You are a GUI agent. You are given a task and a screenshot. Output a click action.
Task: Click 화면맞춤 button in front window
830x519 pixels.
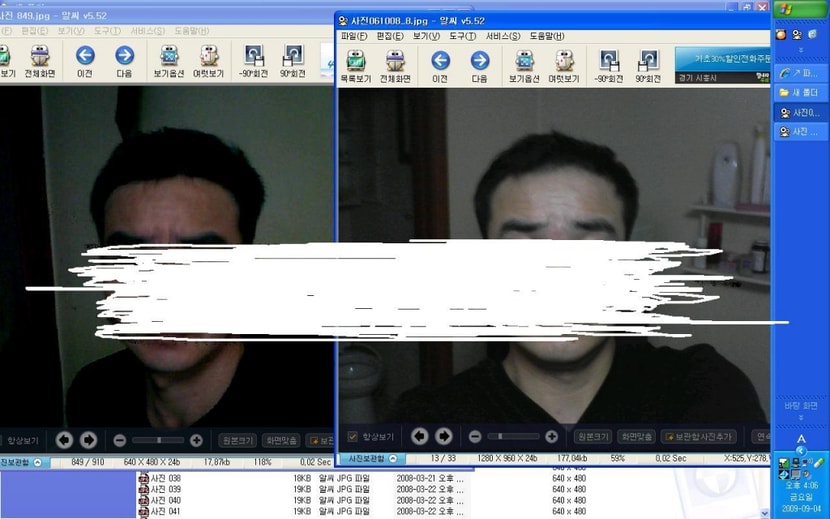pyautogui.click(x=637, y=436)
